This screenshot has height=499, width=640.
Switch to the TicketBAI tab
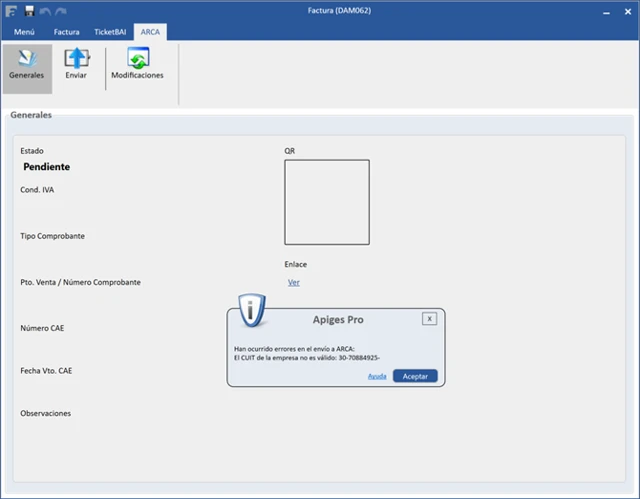111,32
